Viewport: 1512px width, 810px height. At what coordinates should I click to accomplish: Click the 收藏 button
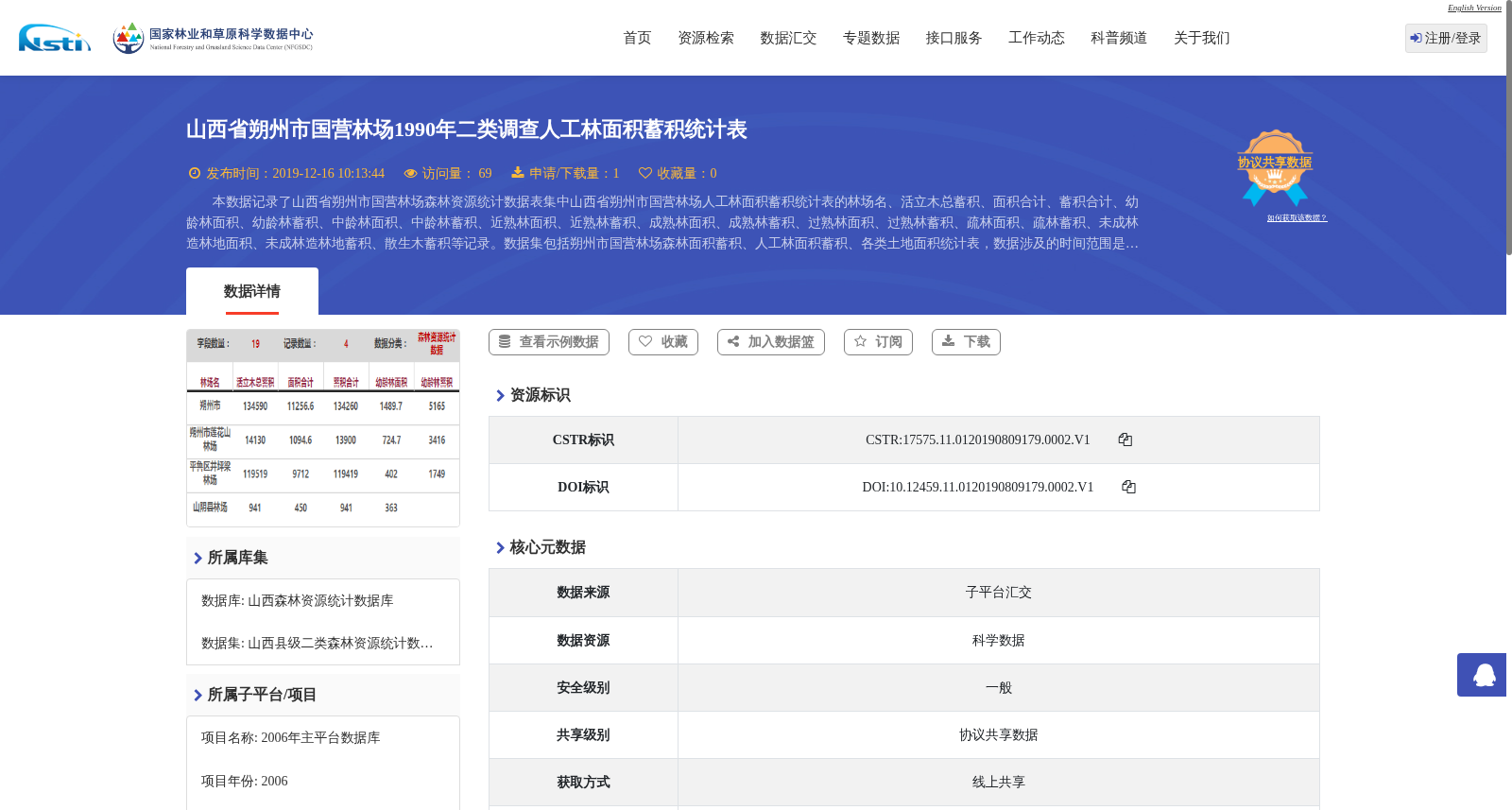[663, 342]
